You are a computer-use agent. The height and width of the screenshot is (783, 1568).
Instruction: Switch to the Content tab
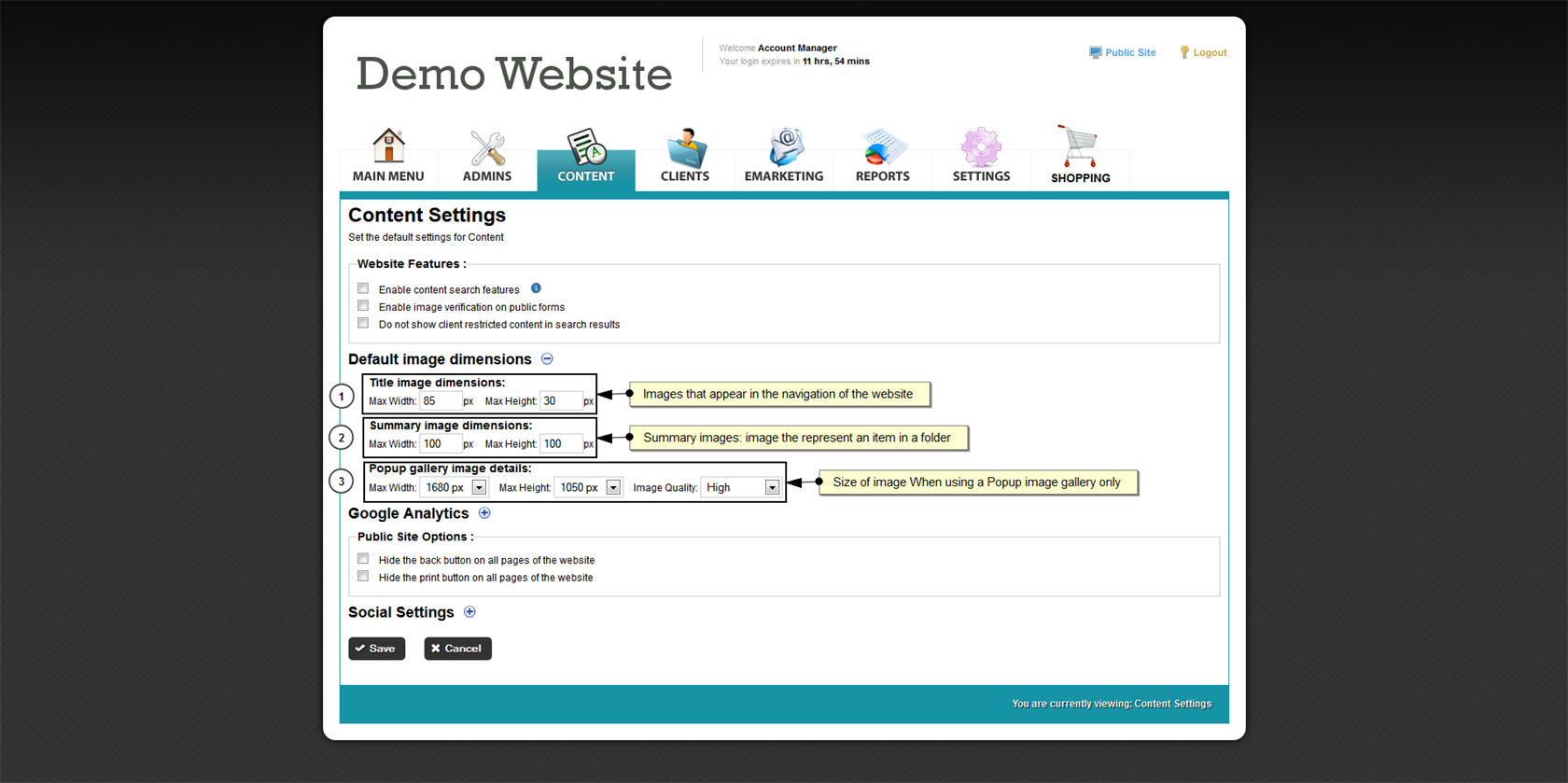coord(586,159)
